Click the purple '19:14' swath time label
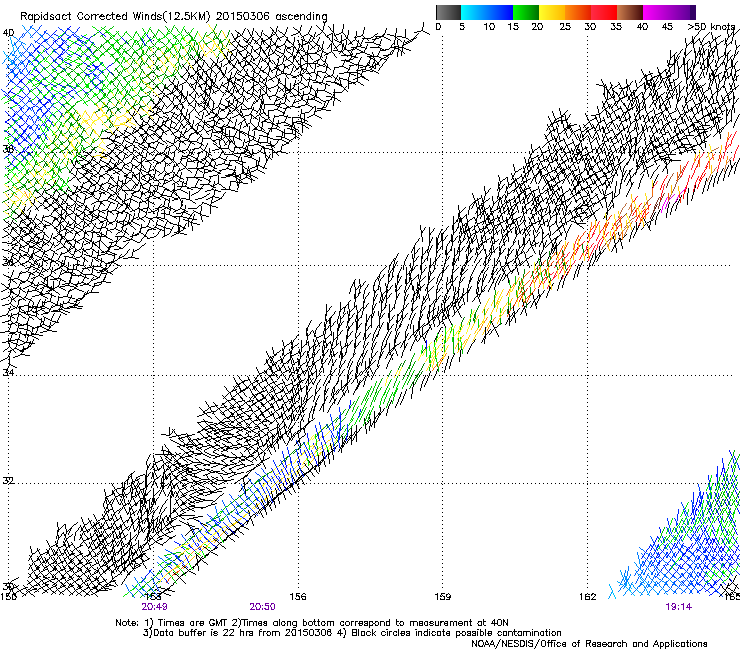740x650 pixels. point(679,607)
